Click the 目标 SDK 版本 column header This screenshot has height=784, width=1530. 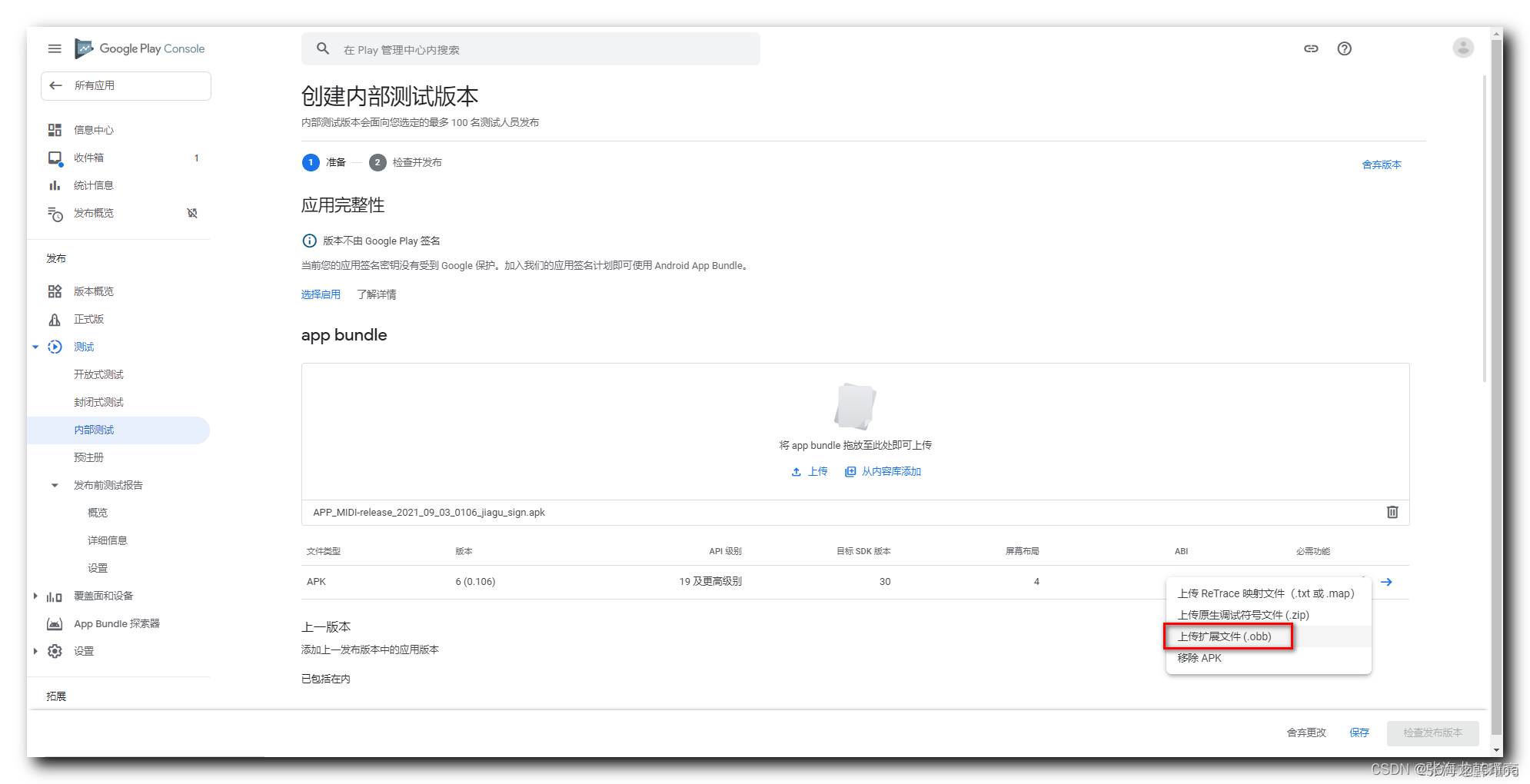tap(863, 551)
